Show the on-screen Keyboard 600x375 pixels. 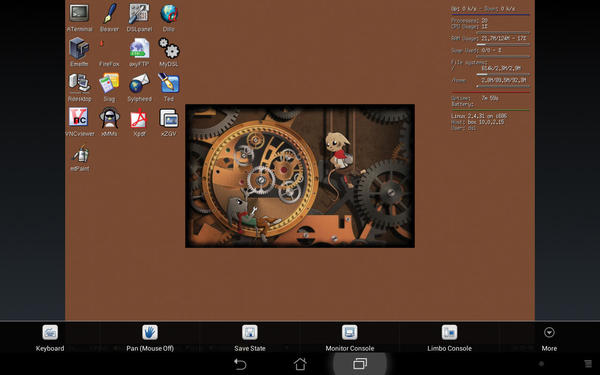pos(50,338)
